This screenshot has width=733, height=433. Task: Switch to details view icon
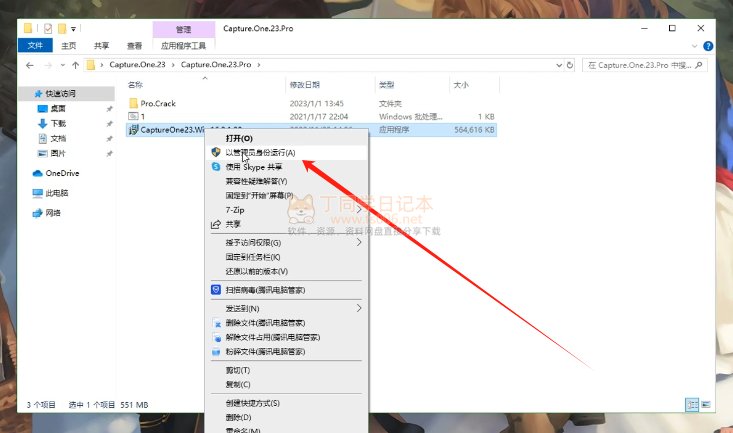(692, 404)
